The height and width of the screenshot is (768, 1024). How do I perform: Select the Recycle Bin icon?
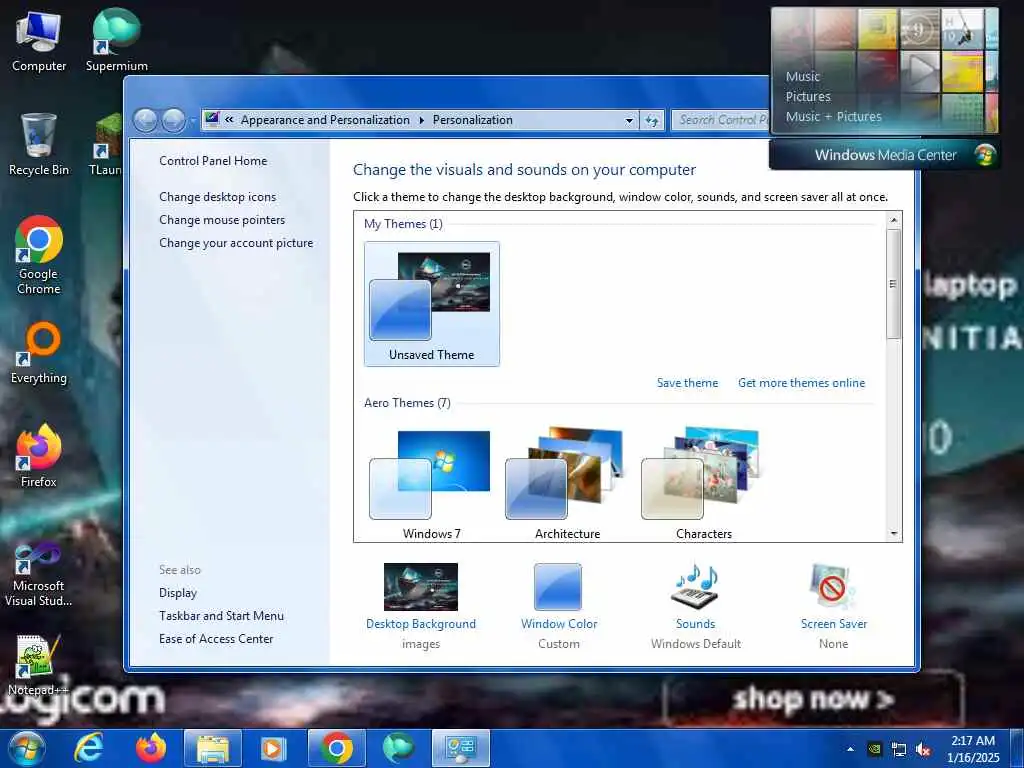39,145
